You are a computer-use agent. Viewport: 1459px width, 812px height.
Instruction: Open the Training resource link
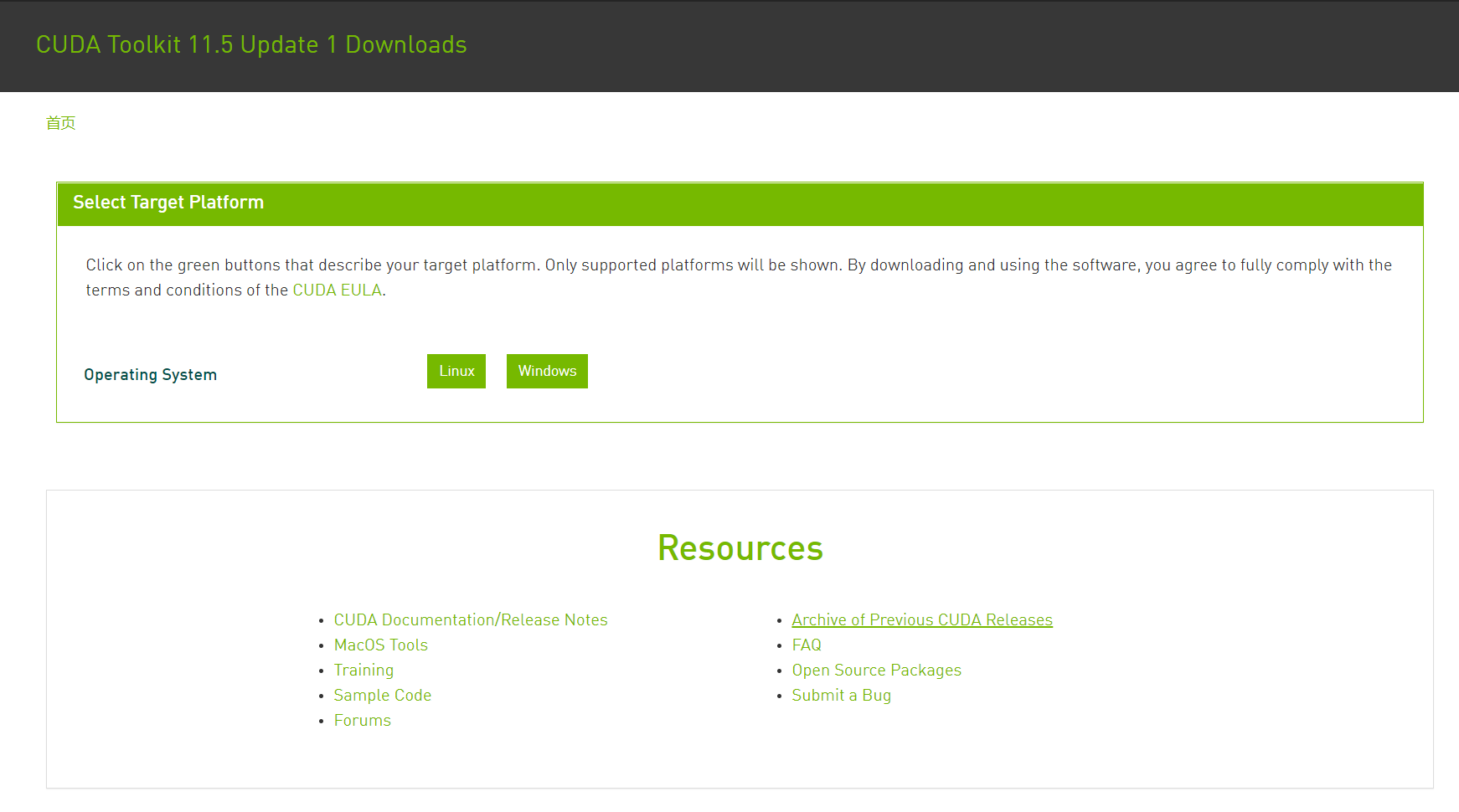click(363, 670)
